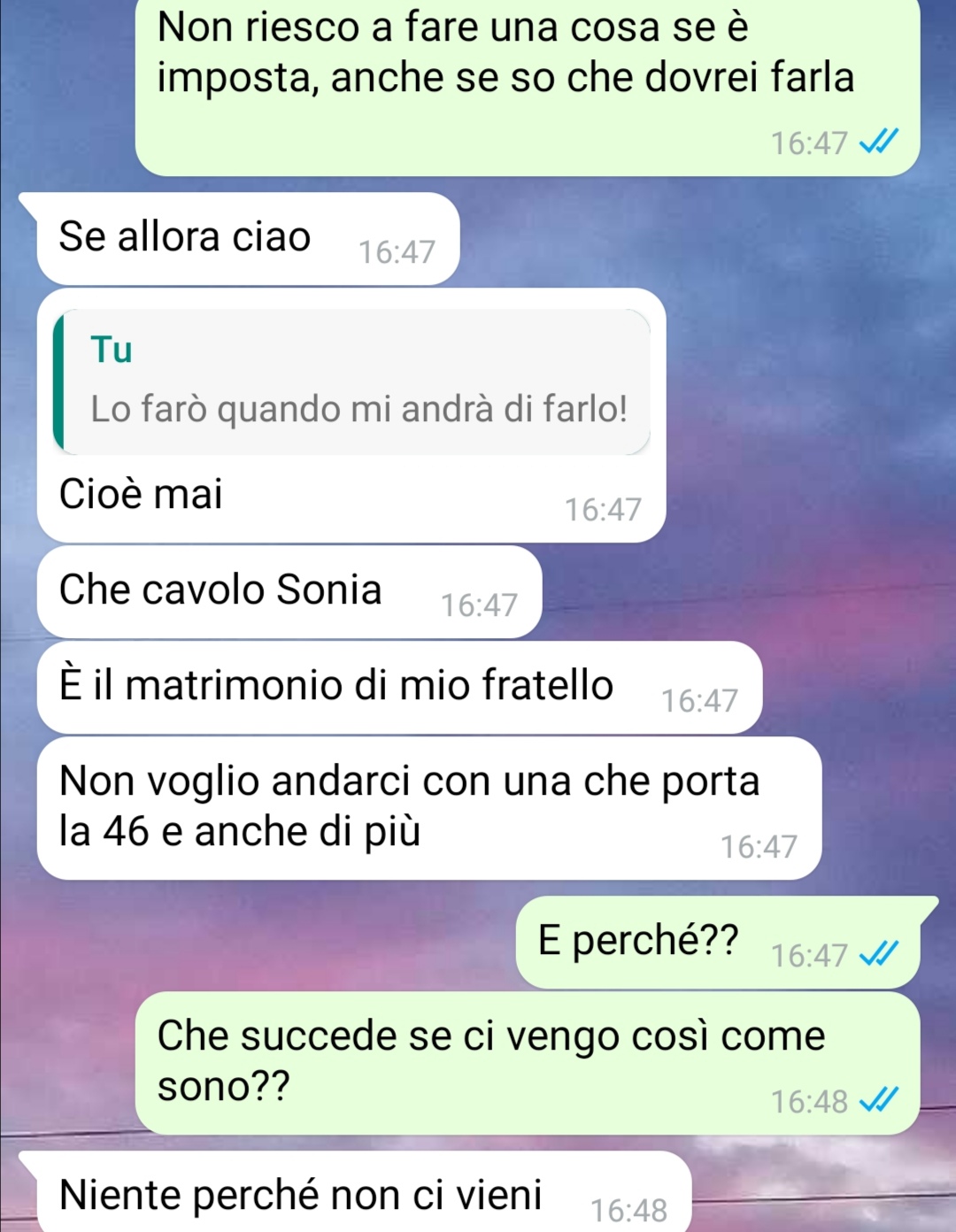The width and height of the screenshot is (956, 1232).
Task: Tap the 'È il matrimonio di mio fratello' message
Action: (399, 687)
